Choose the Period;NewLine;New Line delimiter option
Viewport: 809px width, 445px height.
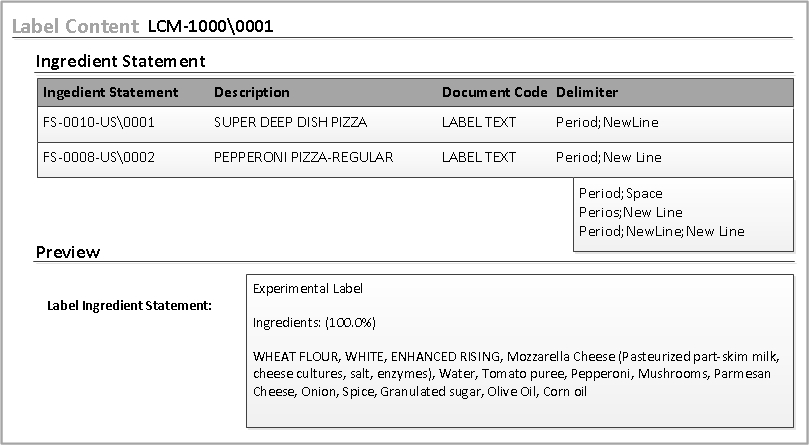click(x=661, y=231)
